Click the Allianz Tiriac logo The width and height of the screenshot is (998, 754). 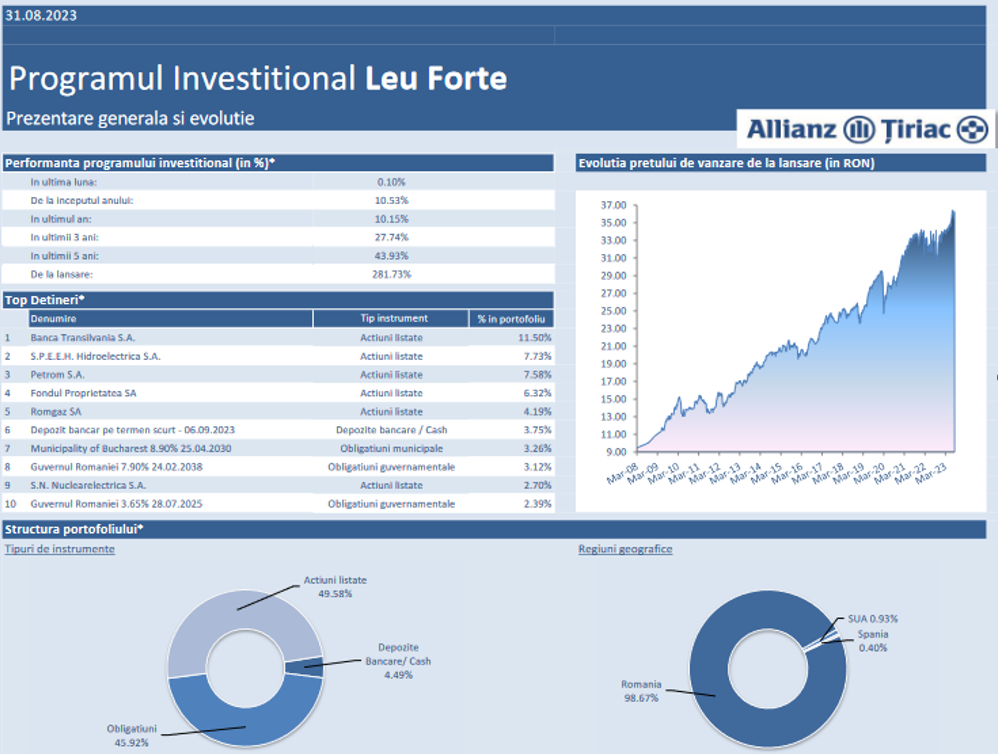(866, 129)
